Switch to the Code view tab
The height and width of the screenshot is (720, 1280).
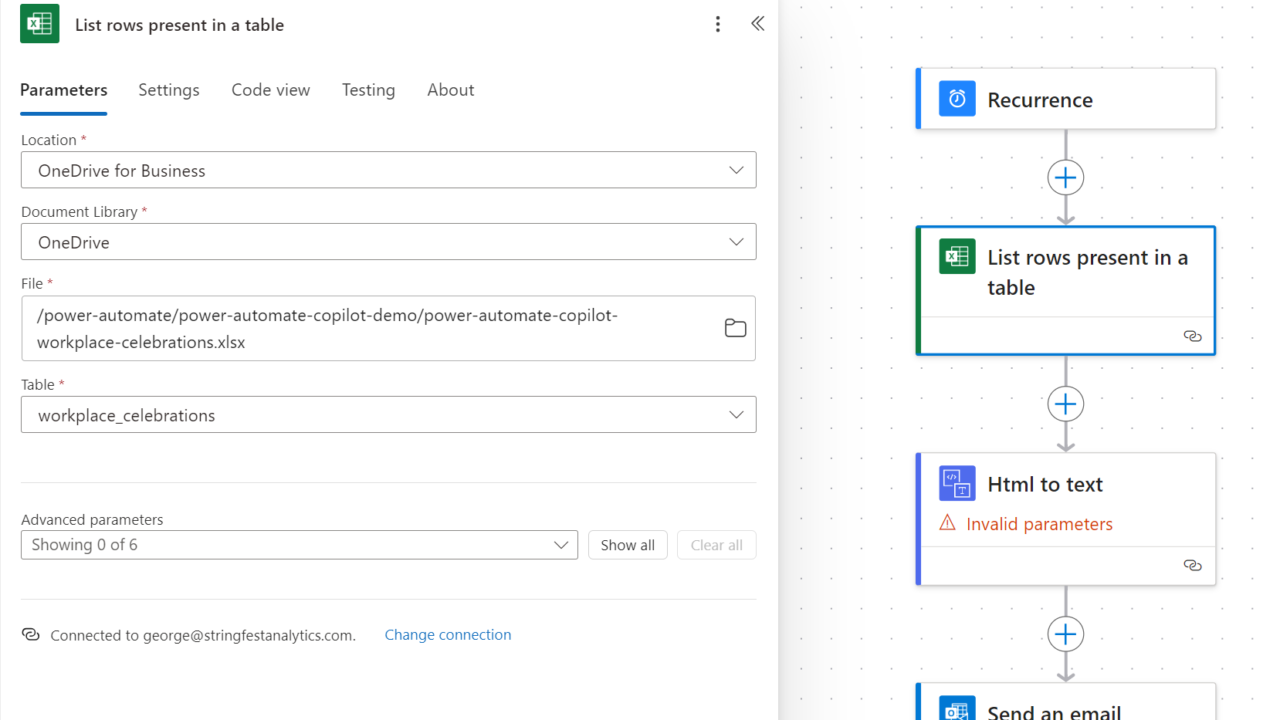click(x=270, y=90)
